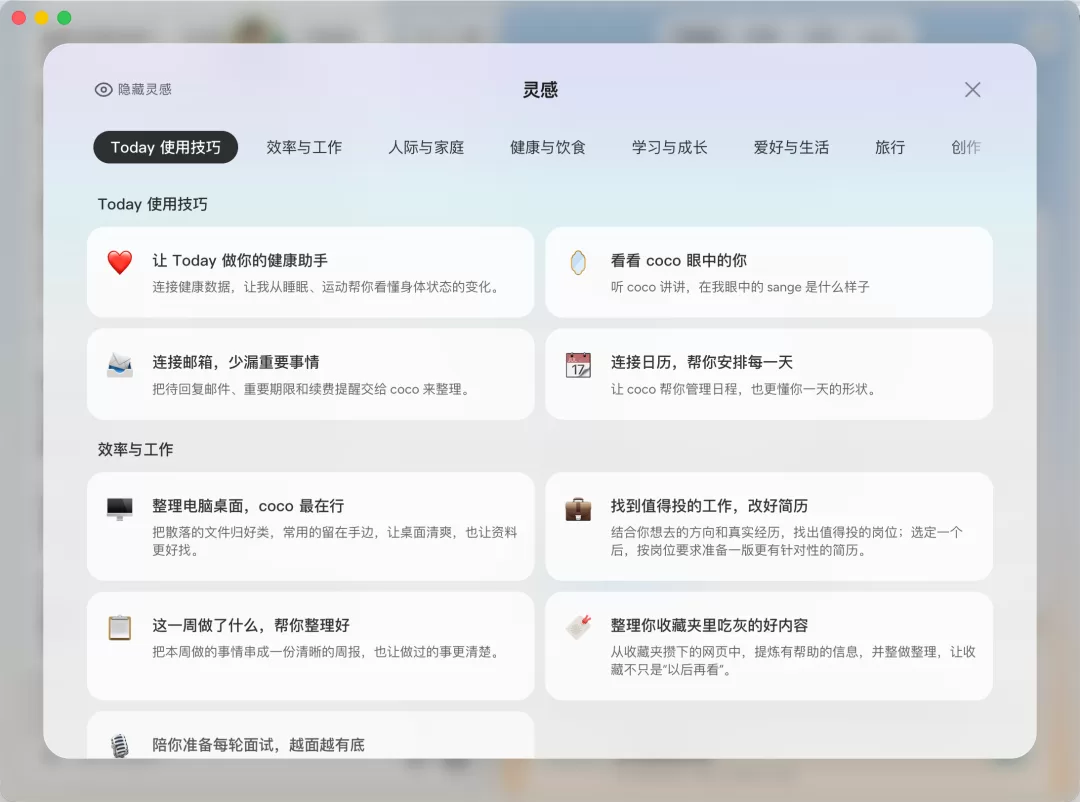Click the bookmark tag icon
The width and height of the screenshot is (1080, 802).
coord(579,626)
